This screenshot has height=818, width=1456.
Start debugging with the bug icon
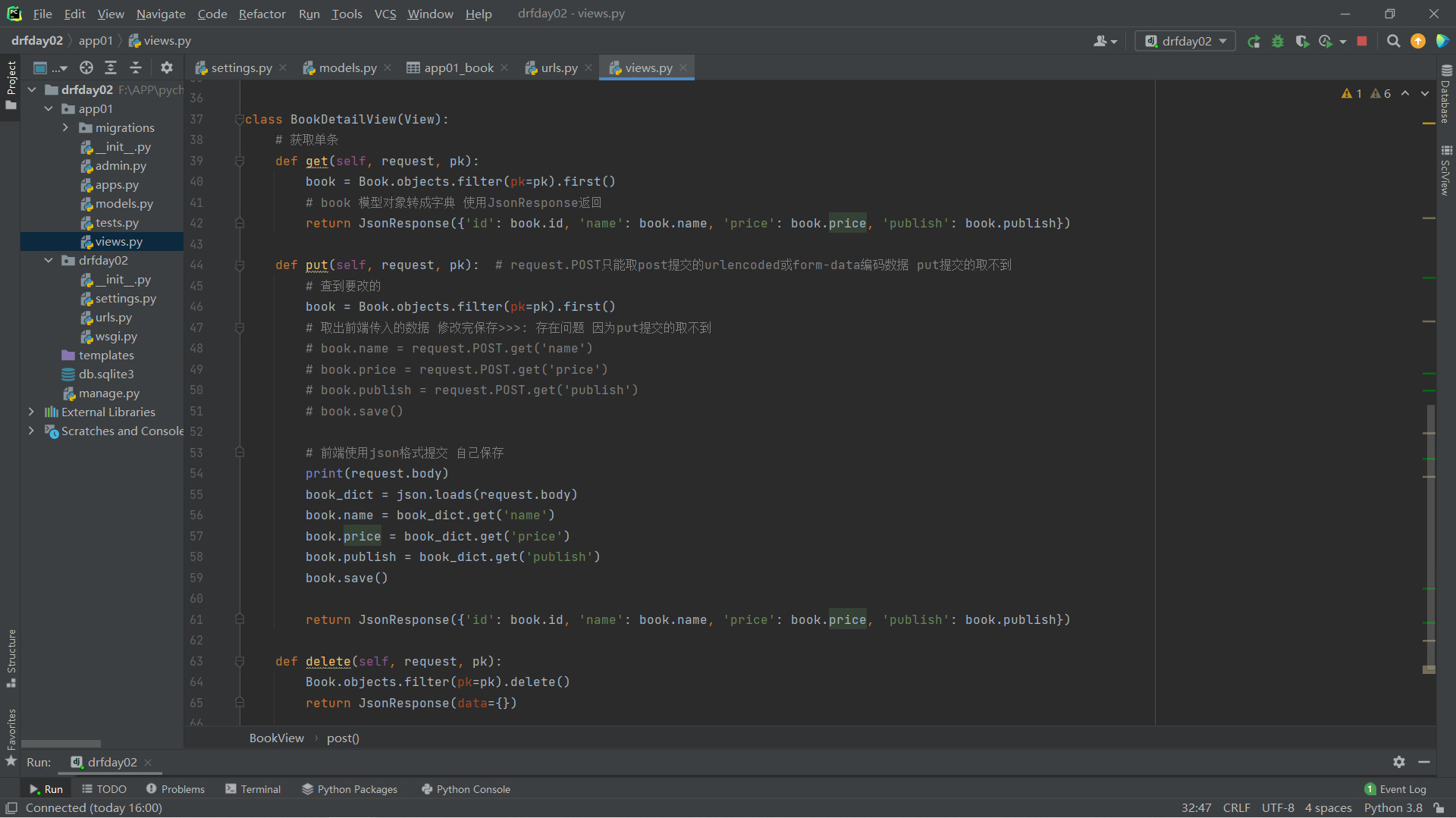tap(1278, 42)
